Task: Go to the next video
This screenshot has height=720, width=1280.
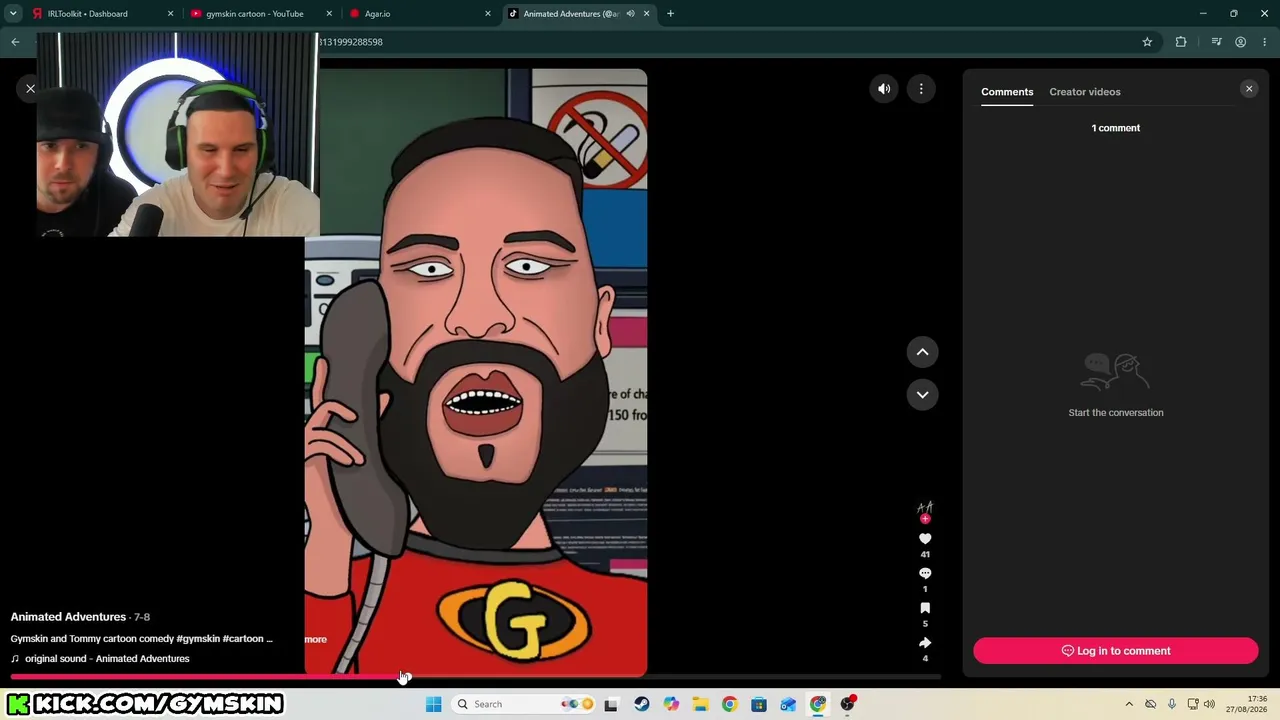Action: click(x=922, y=395)
